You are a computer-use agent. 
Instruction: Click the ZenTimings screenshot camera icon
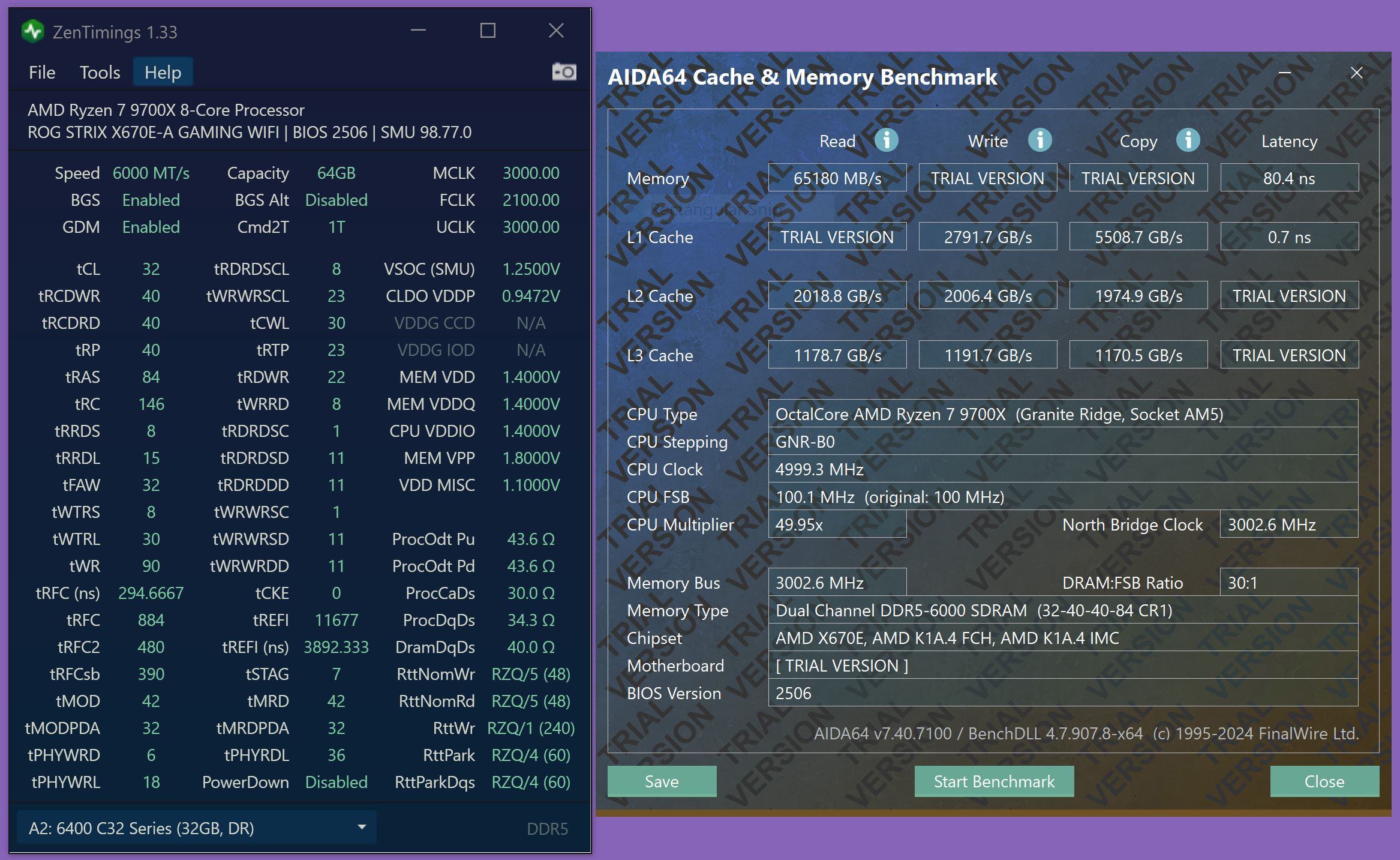click(x=564, y=72)
